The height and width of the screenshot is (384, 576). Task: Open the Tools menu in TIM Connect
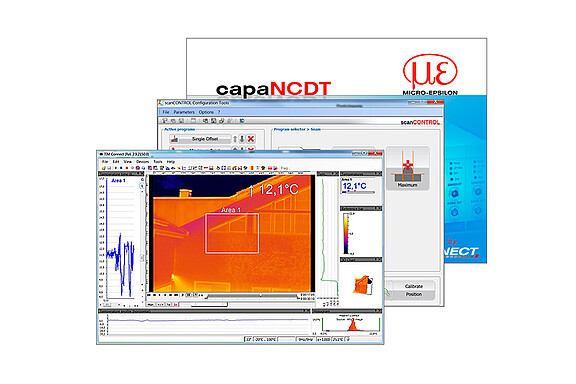click(x=158, y=162)
